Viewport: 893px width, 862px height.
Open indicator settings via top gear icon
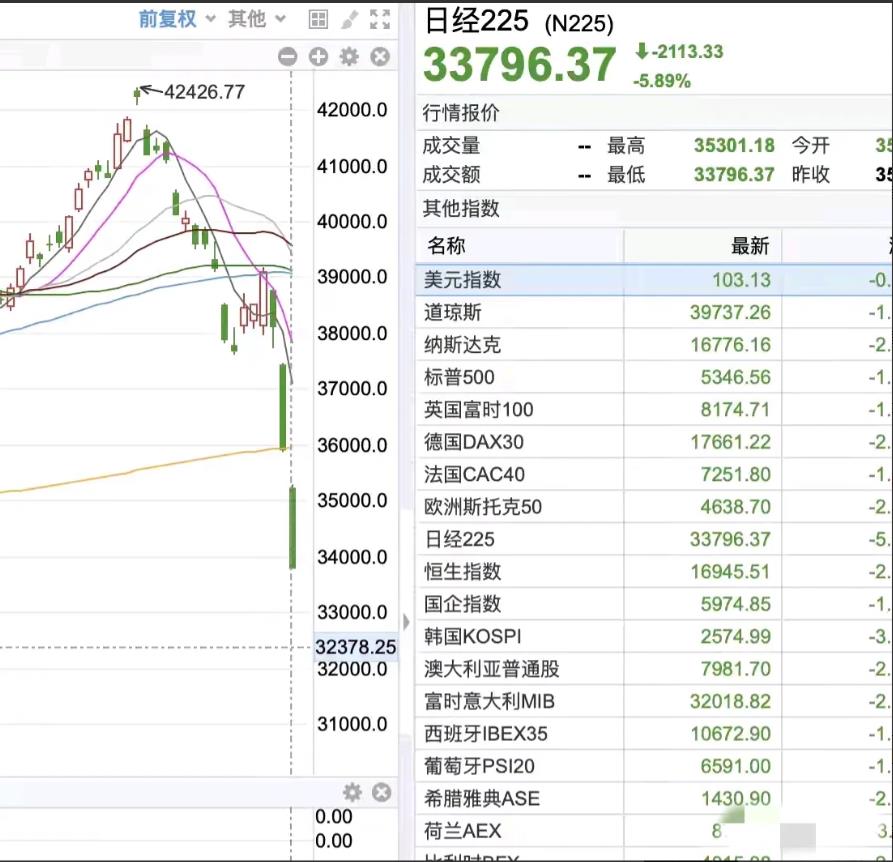(349, 57)
